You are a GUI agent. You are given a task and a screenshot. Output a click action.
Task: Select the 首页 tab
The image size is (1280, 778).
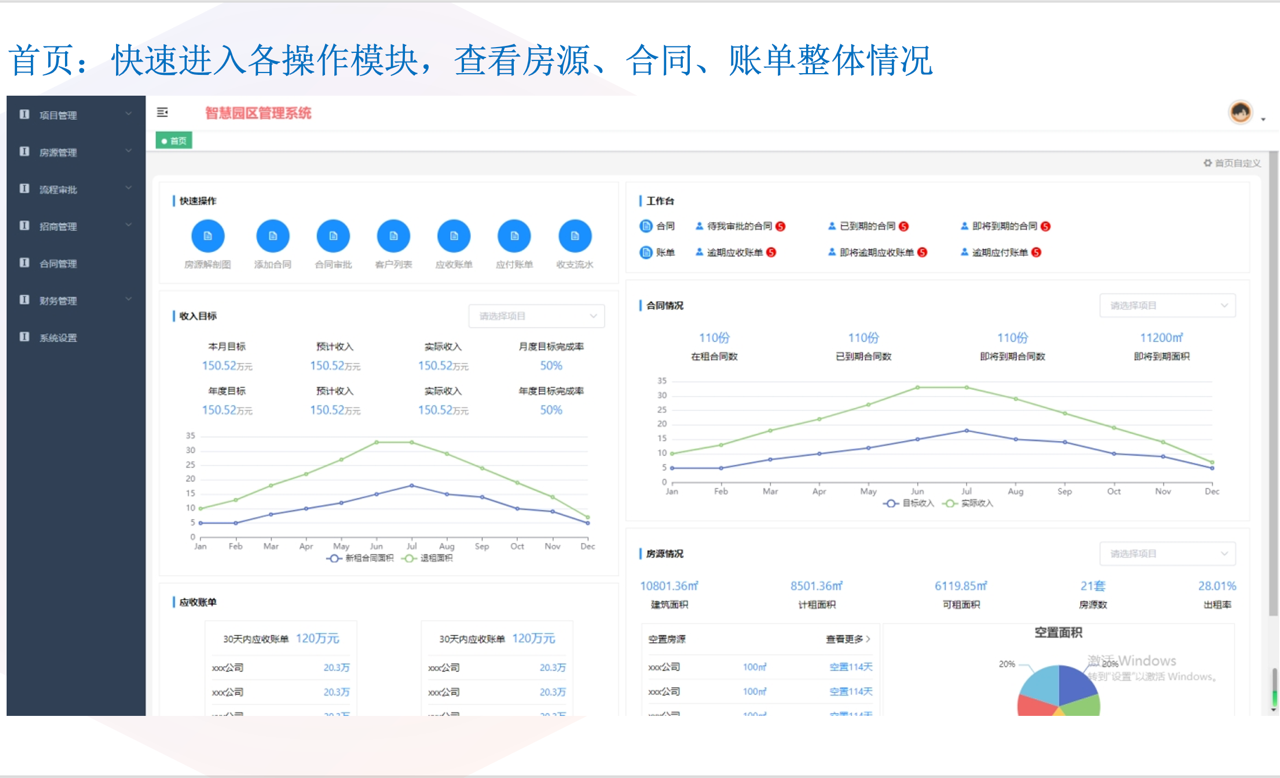pyautogui.click(x=174, y=141)
